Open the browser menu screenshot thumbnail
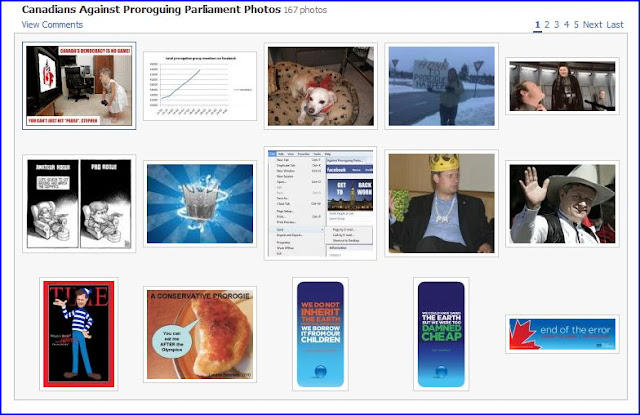 [x=320, y=204]
